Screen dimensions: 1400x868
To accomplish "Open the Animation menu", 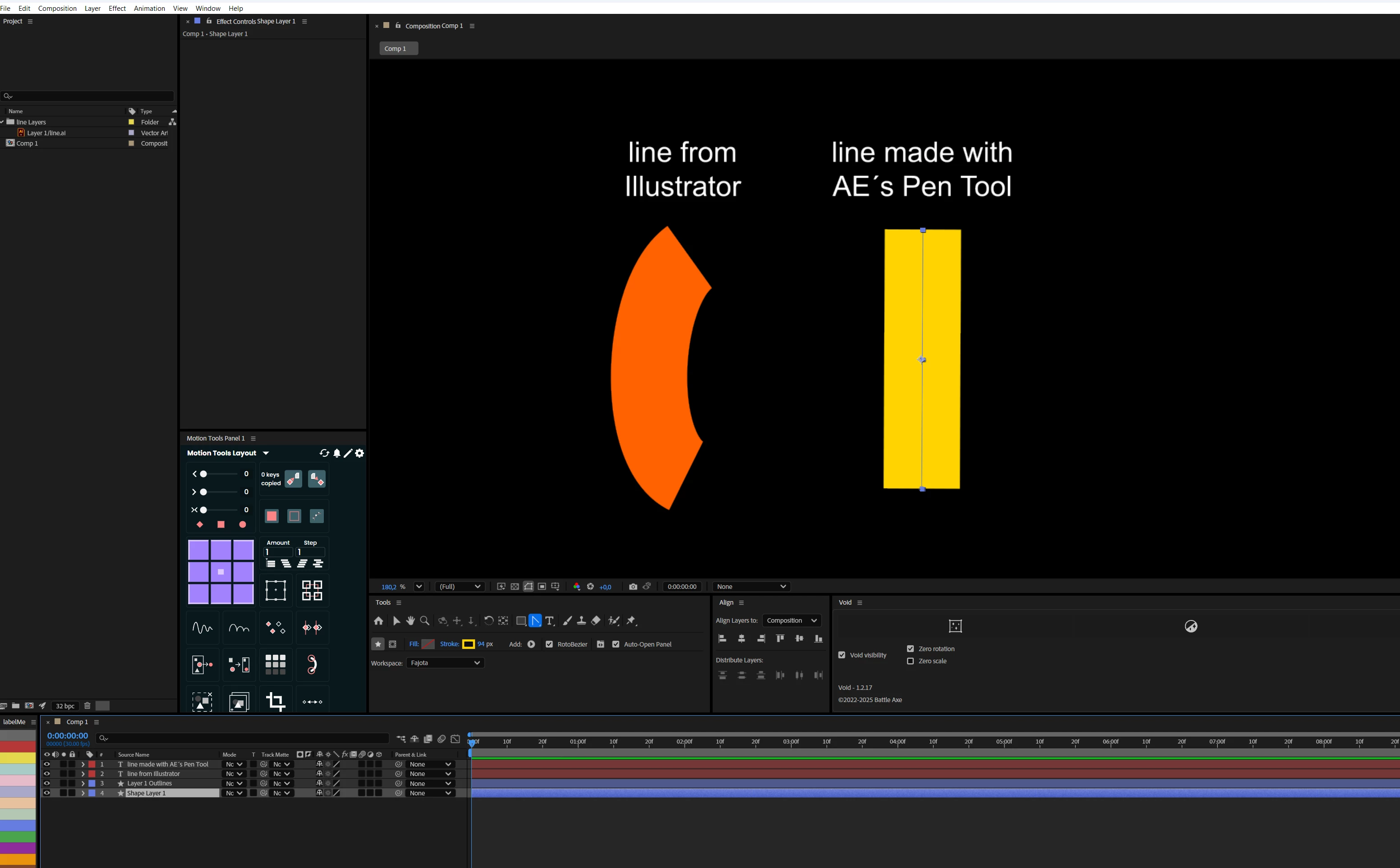I will (149, 8).
